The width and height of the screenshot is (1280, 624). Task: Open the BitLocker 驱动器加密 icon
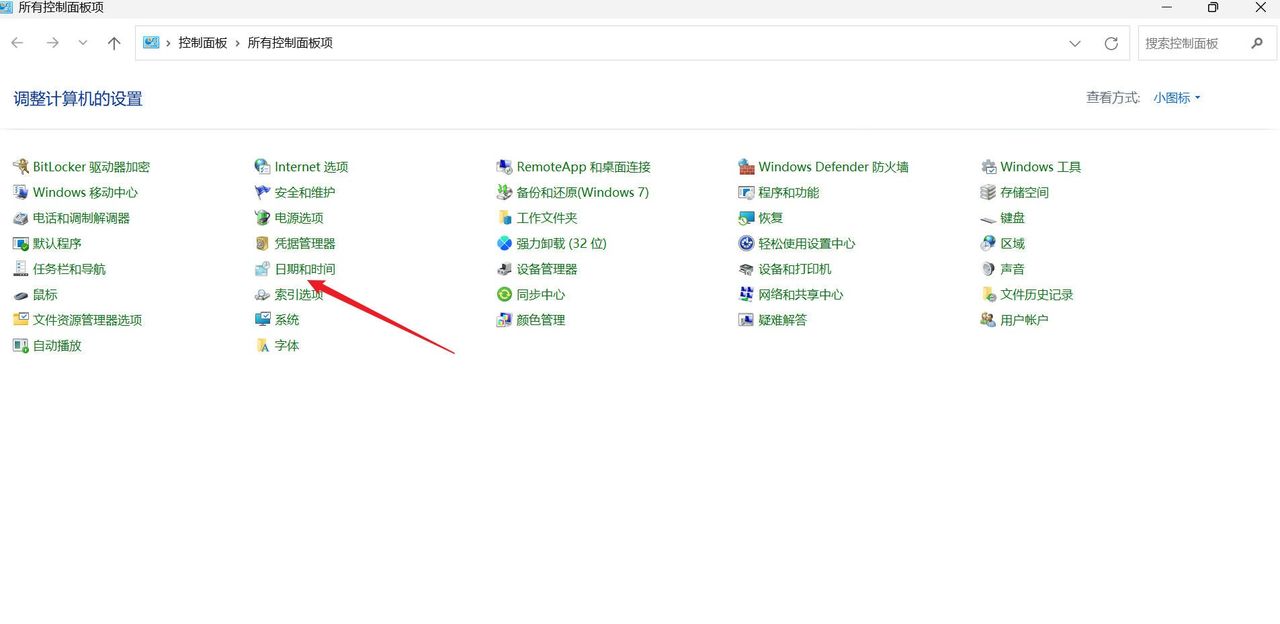(x=21, y=167)
